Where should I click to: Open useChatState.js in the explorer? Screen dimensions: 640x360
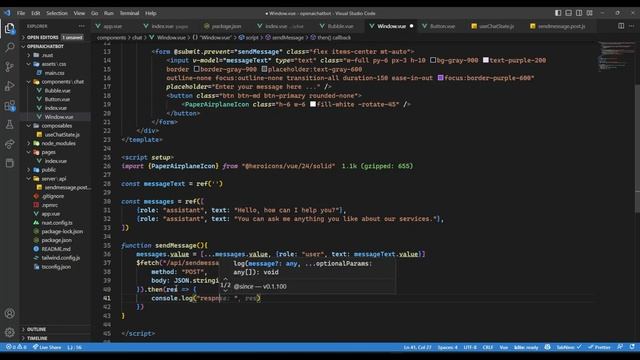[55, 135]
